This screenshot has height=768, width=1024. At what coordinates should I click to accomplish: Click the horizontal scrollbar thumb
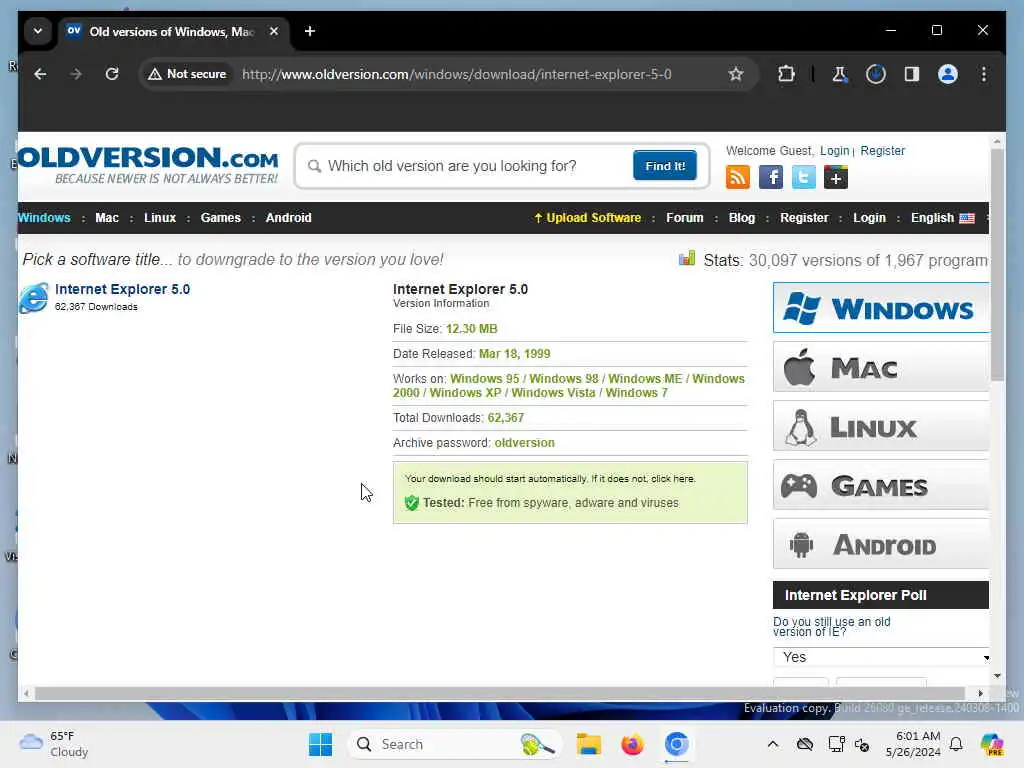pos(500,694)
